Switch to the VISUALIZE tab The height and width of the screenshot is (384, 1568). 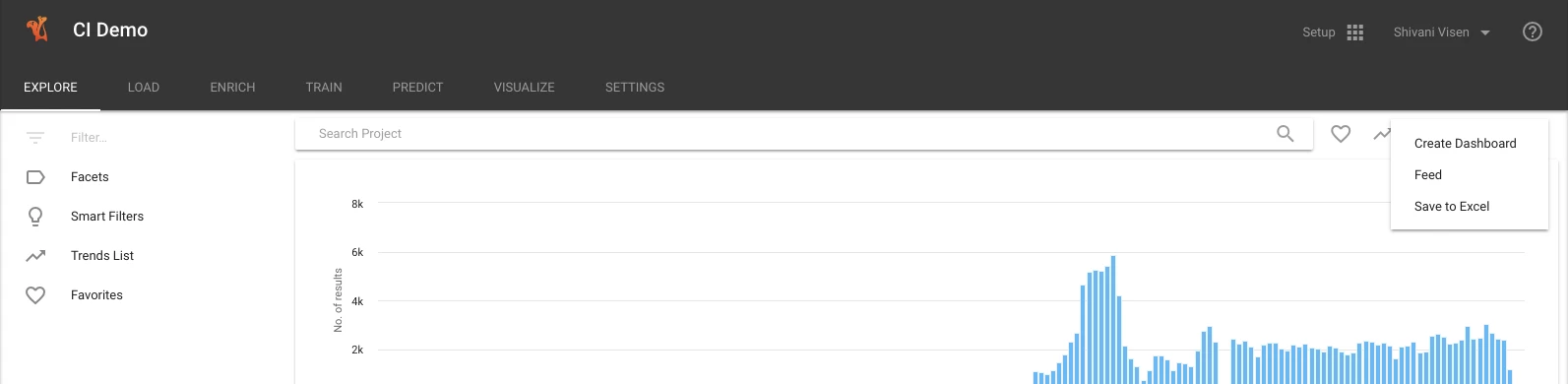(525, 88)
